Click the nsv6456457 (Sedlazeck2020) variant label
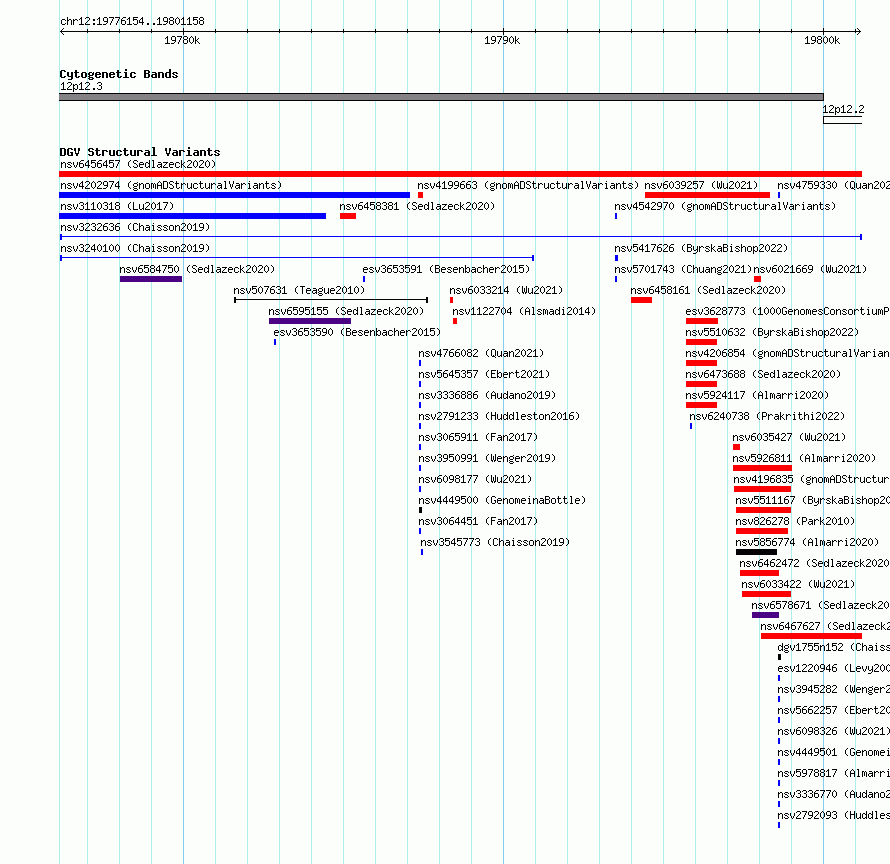This screenshot has width=890, height=864. [x=138, y=164]
